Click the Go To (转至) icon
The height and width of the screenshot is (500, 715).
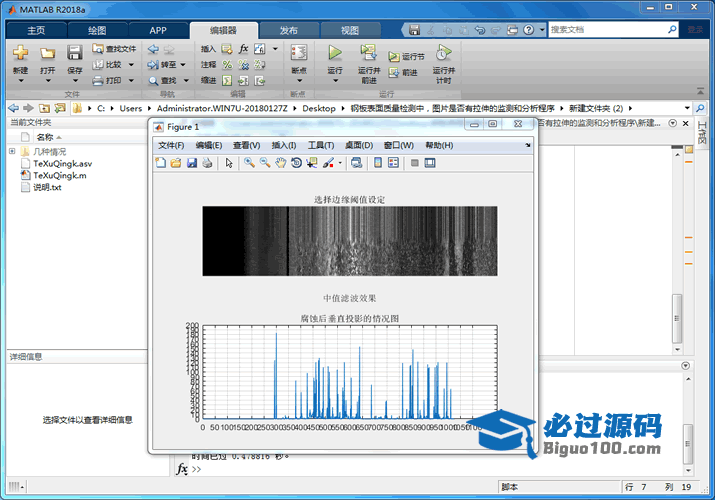(x=153, y=65)
